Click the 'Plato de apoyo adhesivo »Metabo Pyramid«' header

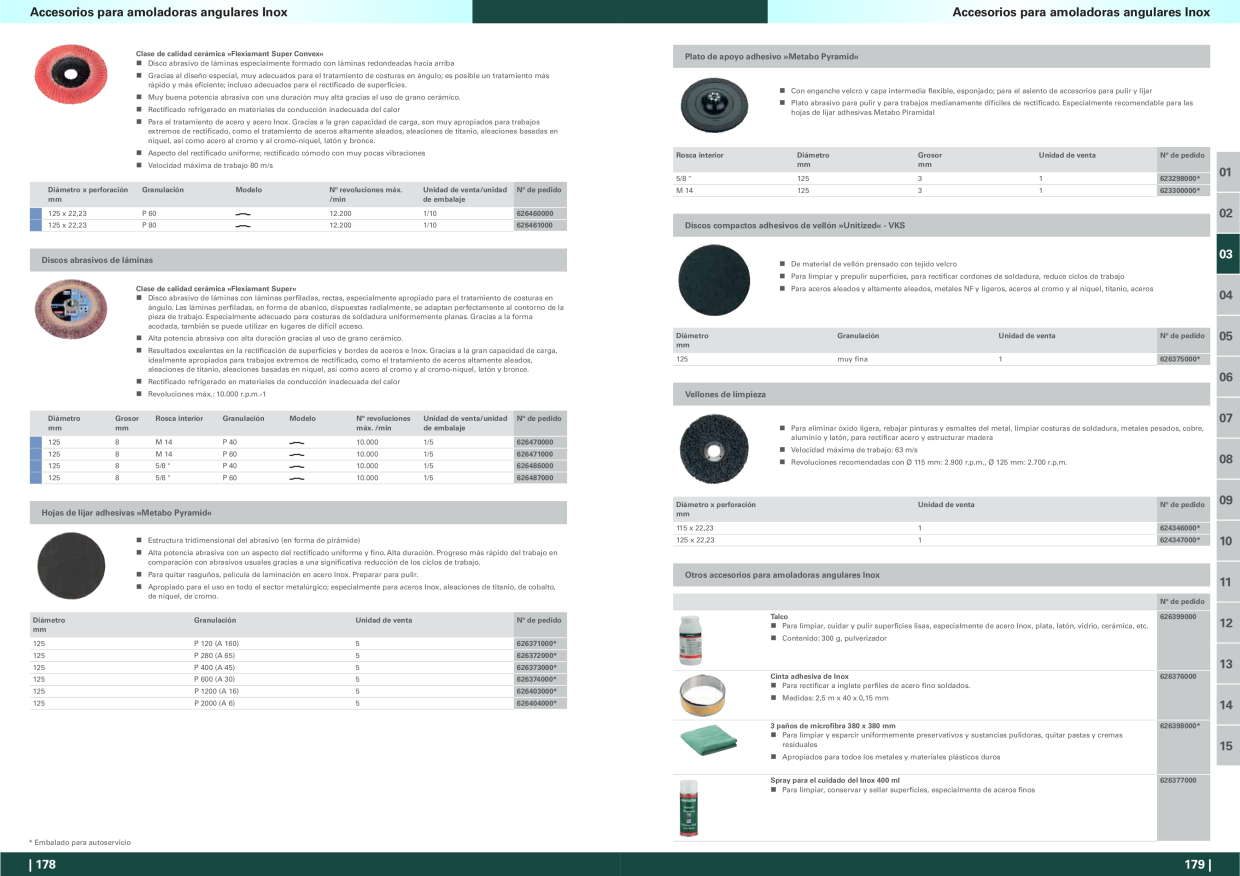[x=941, y=57]
